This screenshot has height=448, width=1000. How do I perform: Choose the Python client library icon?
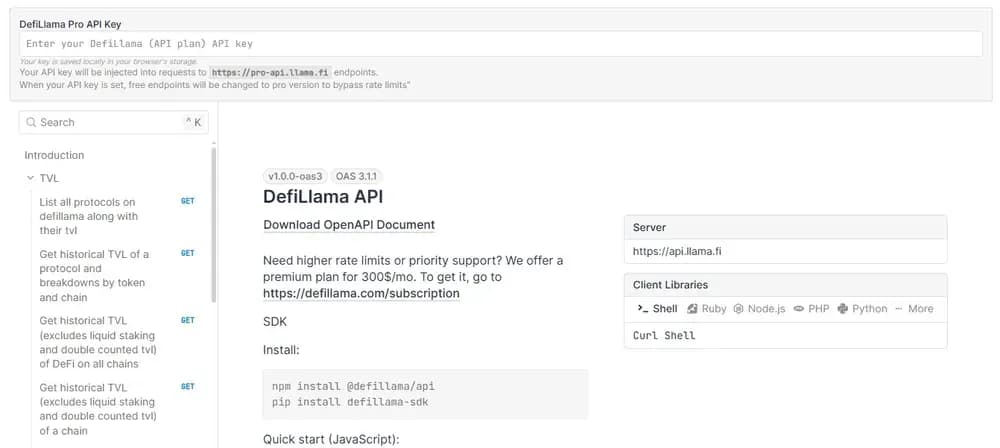tap(842, 309)
